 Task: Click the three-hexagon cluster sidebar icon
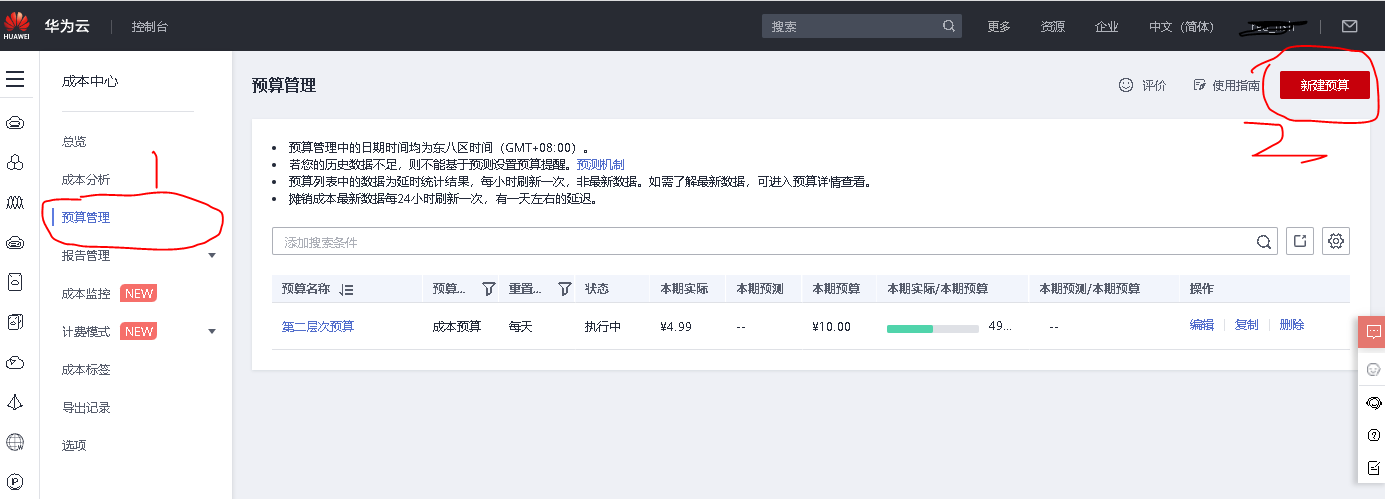(15, 162)
